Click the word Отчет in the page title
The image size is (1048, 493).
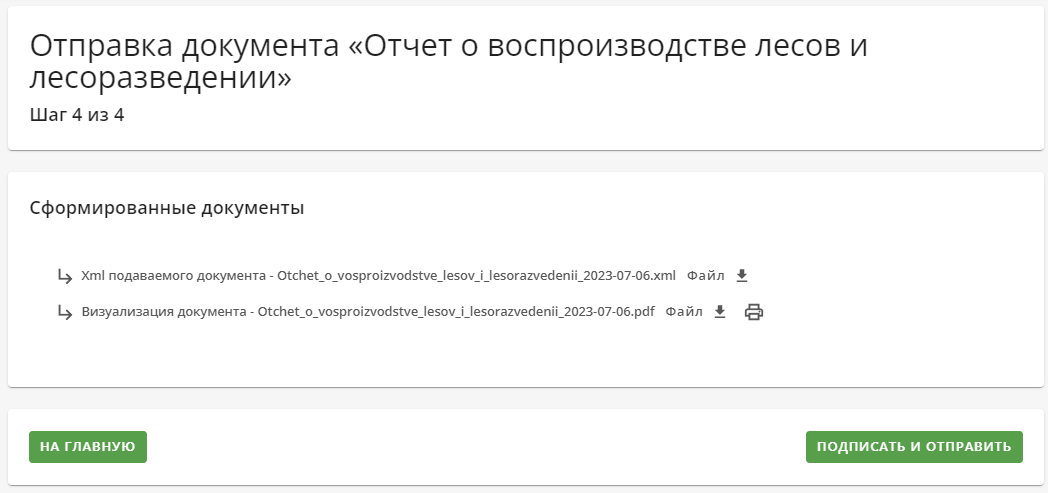(410, 46)
